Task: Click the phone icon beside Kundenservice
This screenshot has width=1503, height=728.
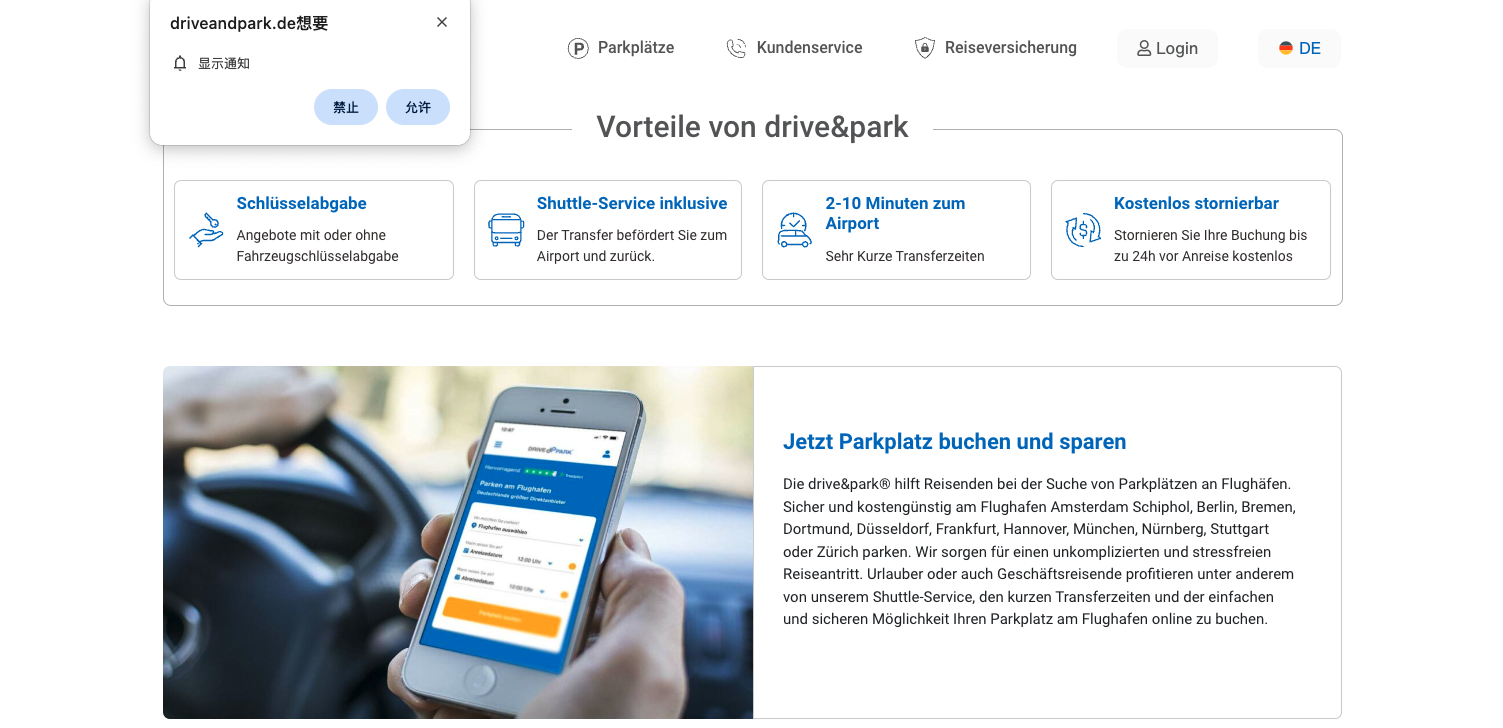Action: pyautogui.click(x=736, y=48)
